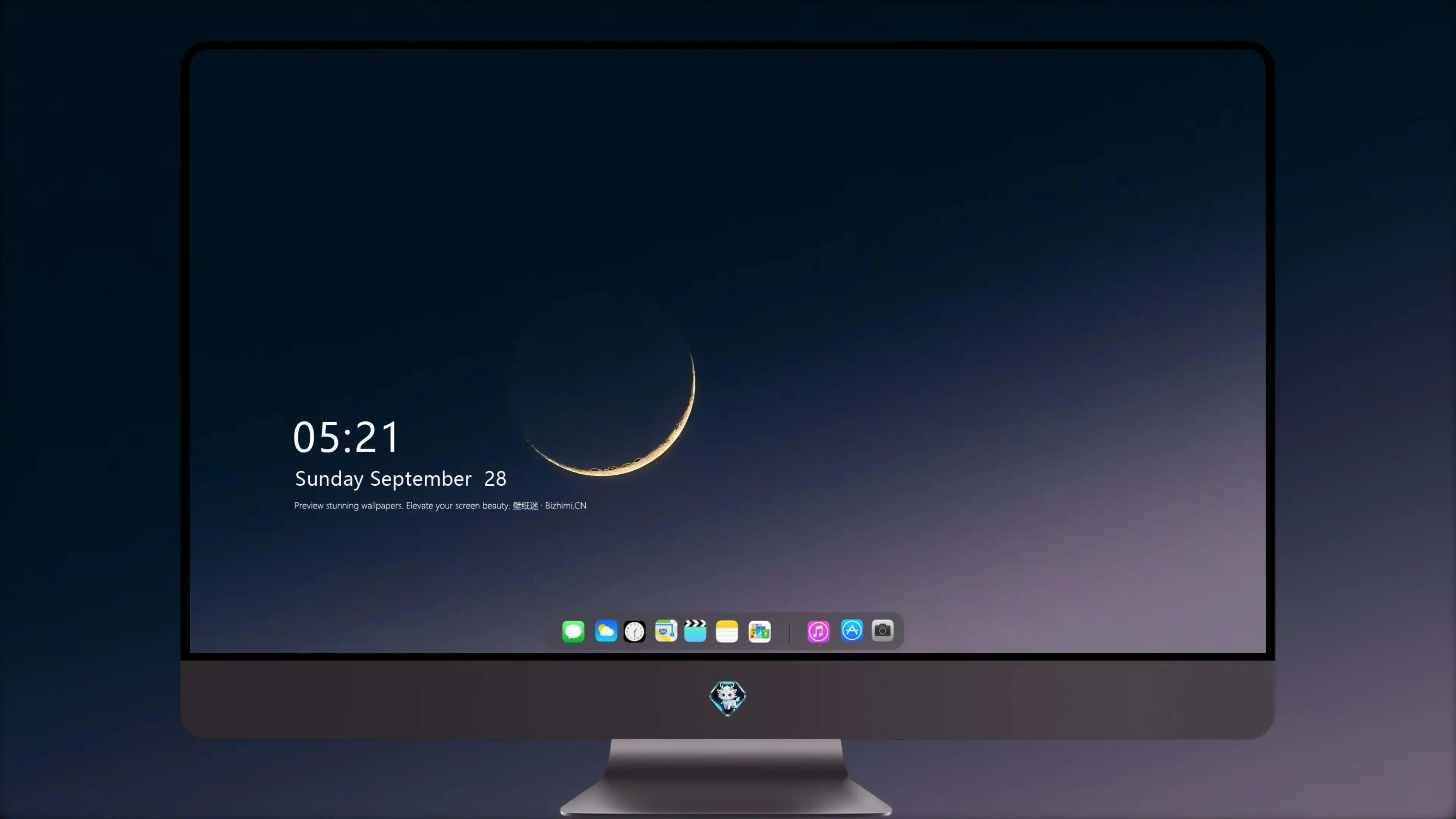
Task: Open the App Store icon
Action: click(x=852, y=630)
